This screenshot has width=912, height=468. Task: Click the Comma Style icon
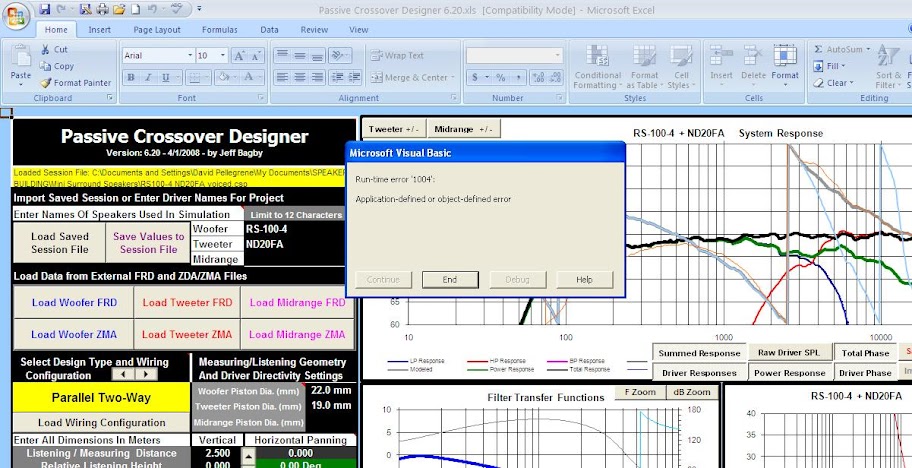tap(517, 77)
